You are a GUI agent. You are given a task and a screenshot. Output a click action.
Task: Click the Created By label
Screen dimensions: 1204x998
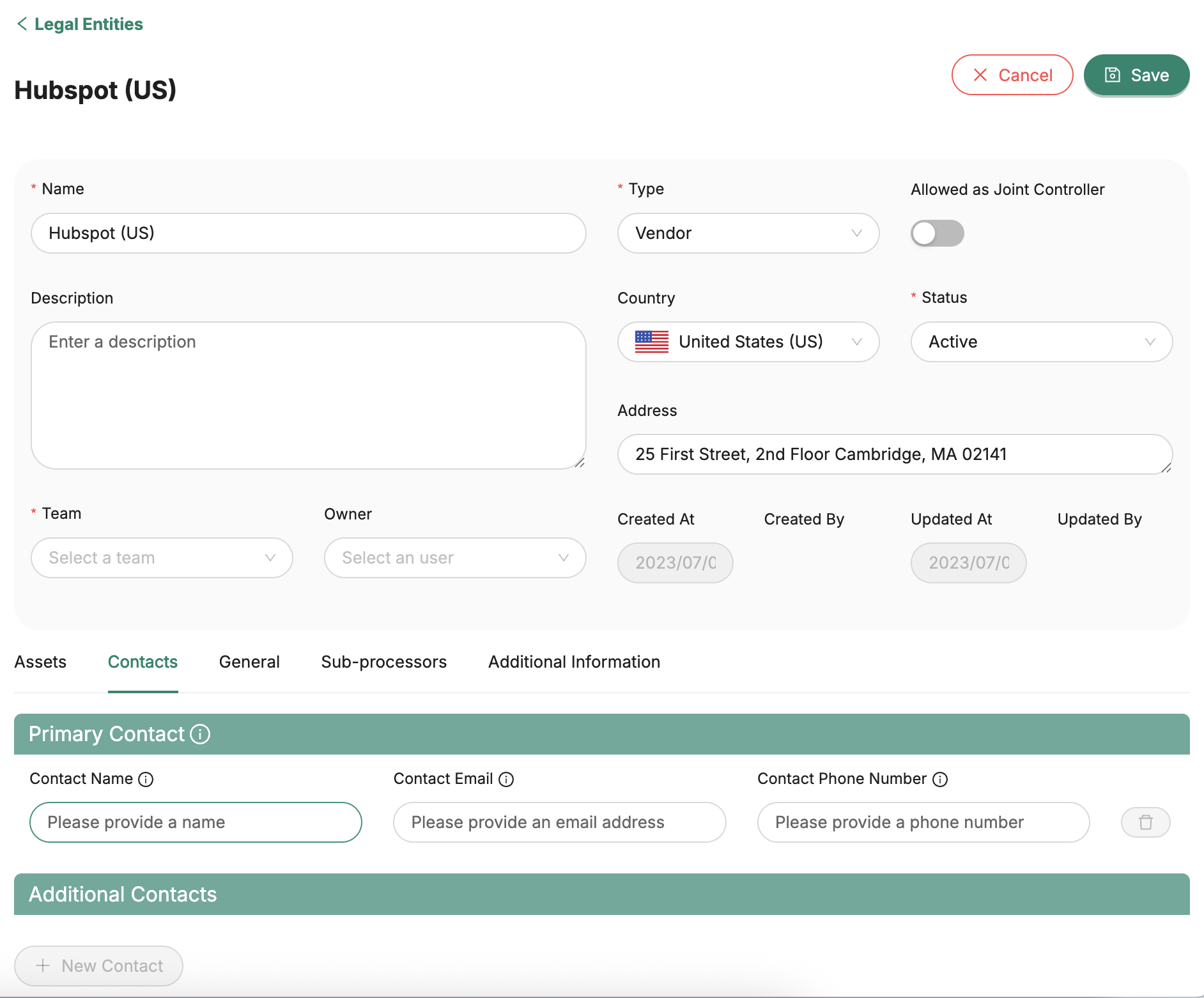point(804,519)
